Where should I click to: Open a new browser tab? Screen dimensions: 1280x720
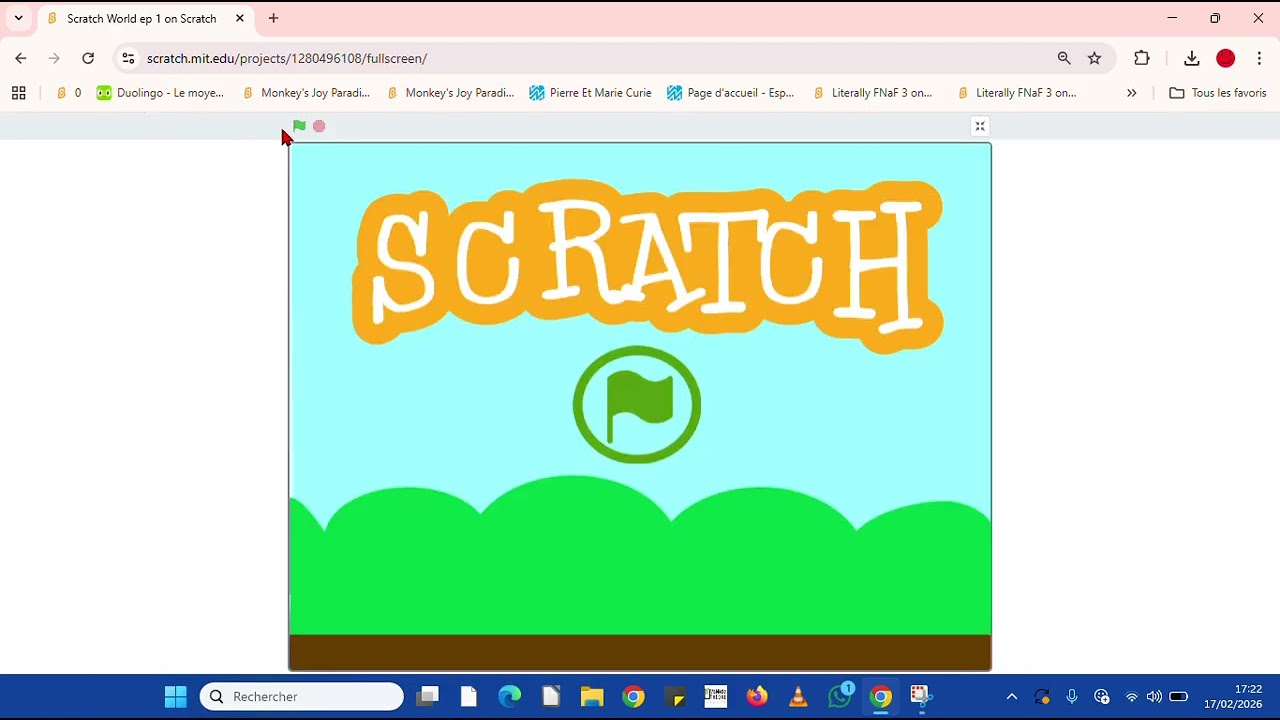click(273, 18)
